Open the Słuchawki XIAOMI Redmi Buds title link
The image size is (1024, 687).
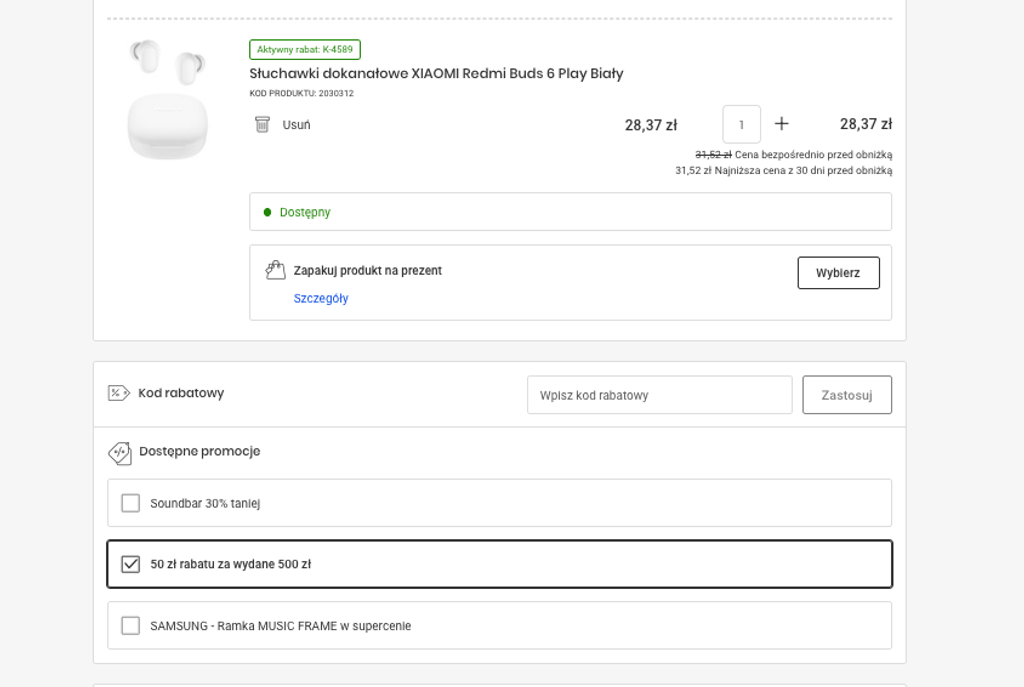(x=436, y=73)
